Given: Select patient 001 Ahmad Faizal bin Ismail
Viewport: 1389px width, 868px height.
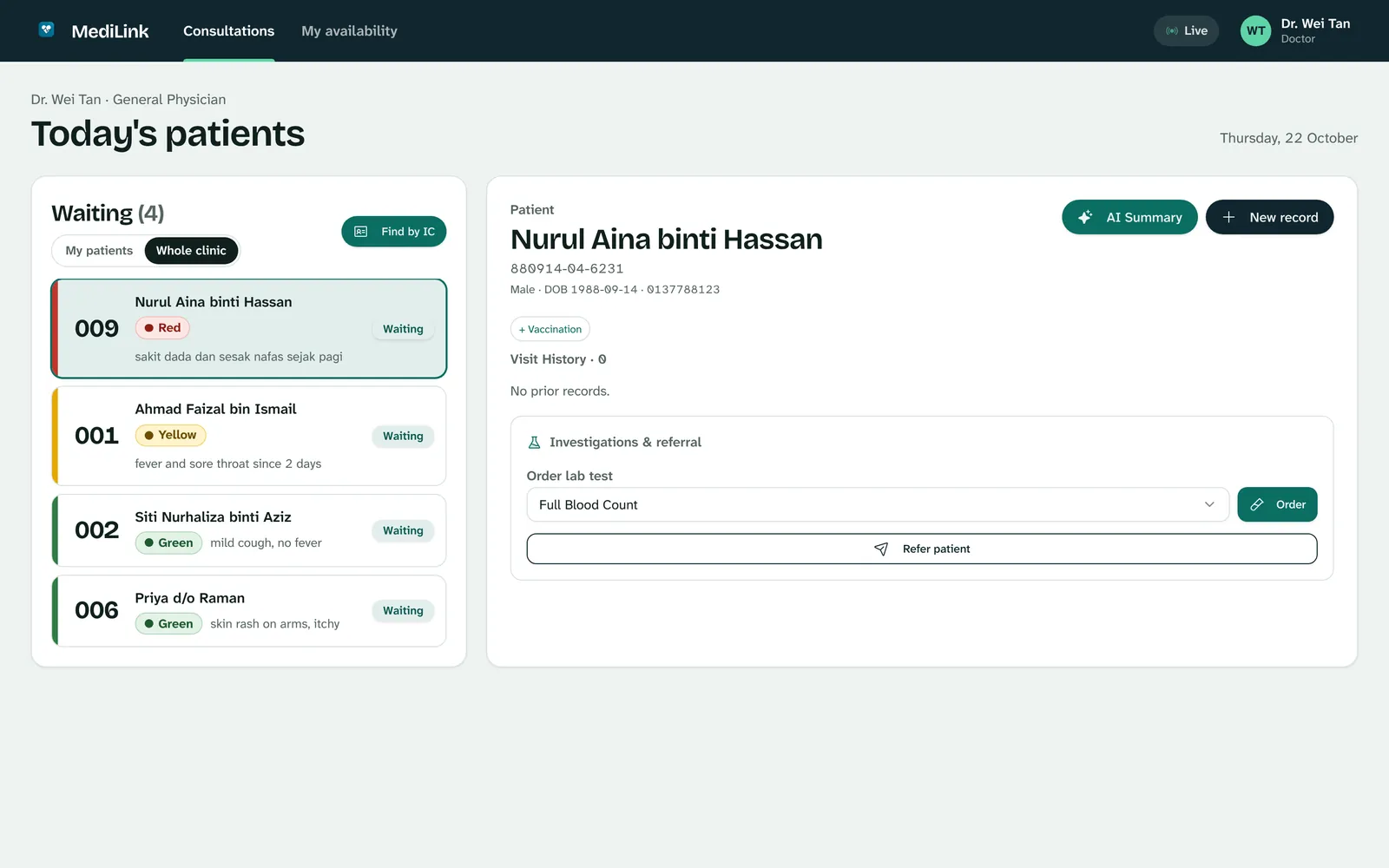Looking at the screenshot, I should click(249, 436).
